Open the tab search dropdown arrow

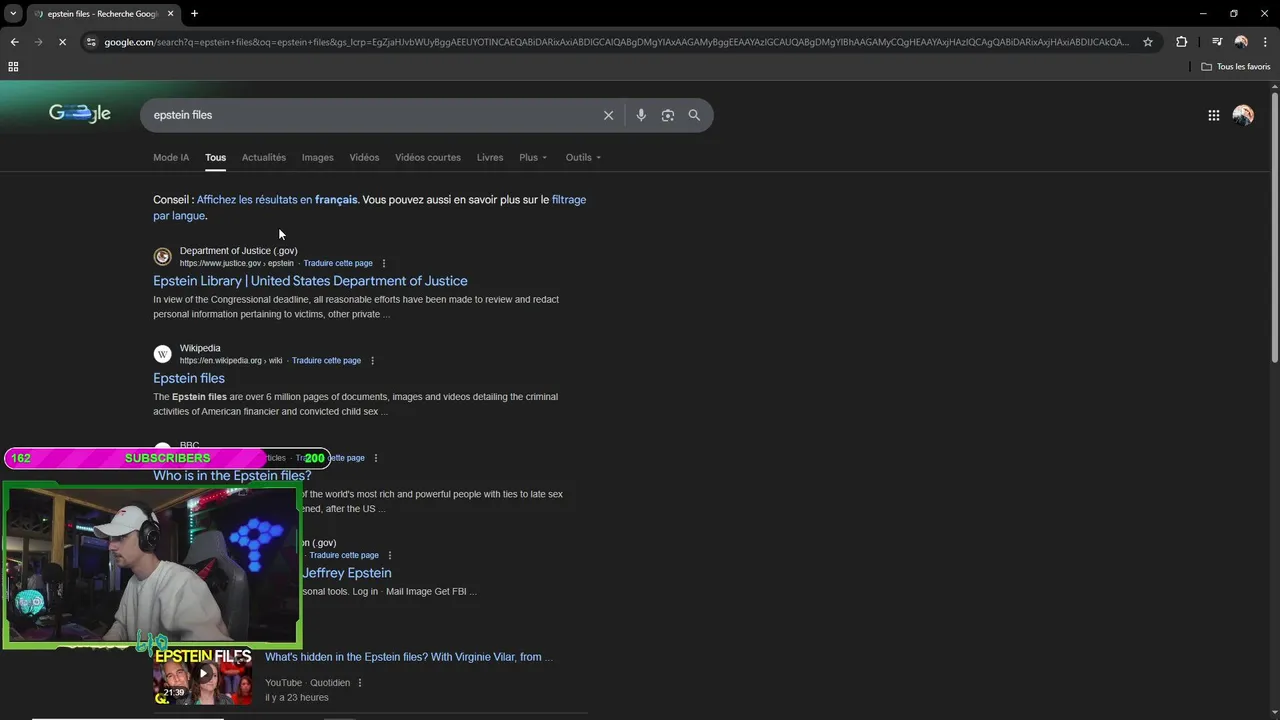[13, 13]
